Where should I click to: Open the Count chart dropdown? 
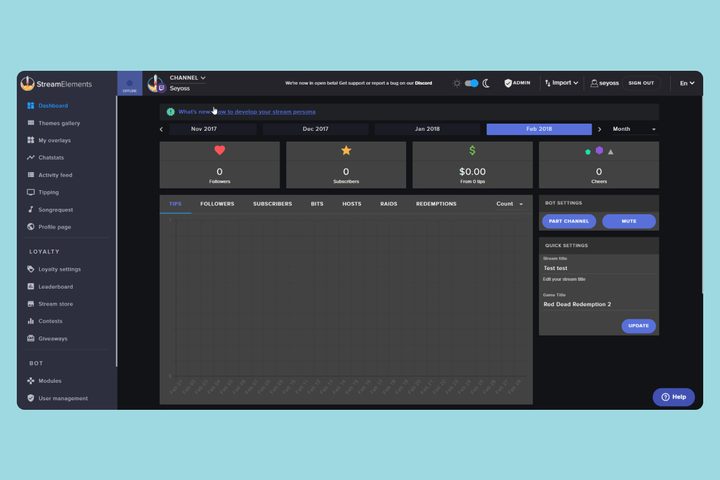click(x=510, y=204)
